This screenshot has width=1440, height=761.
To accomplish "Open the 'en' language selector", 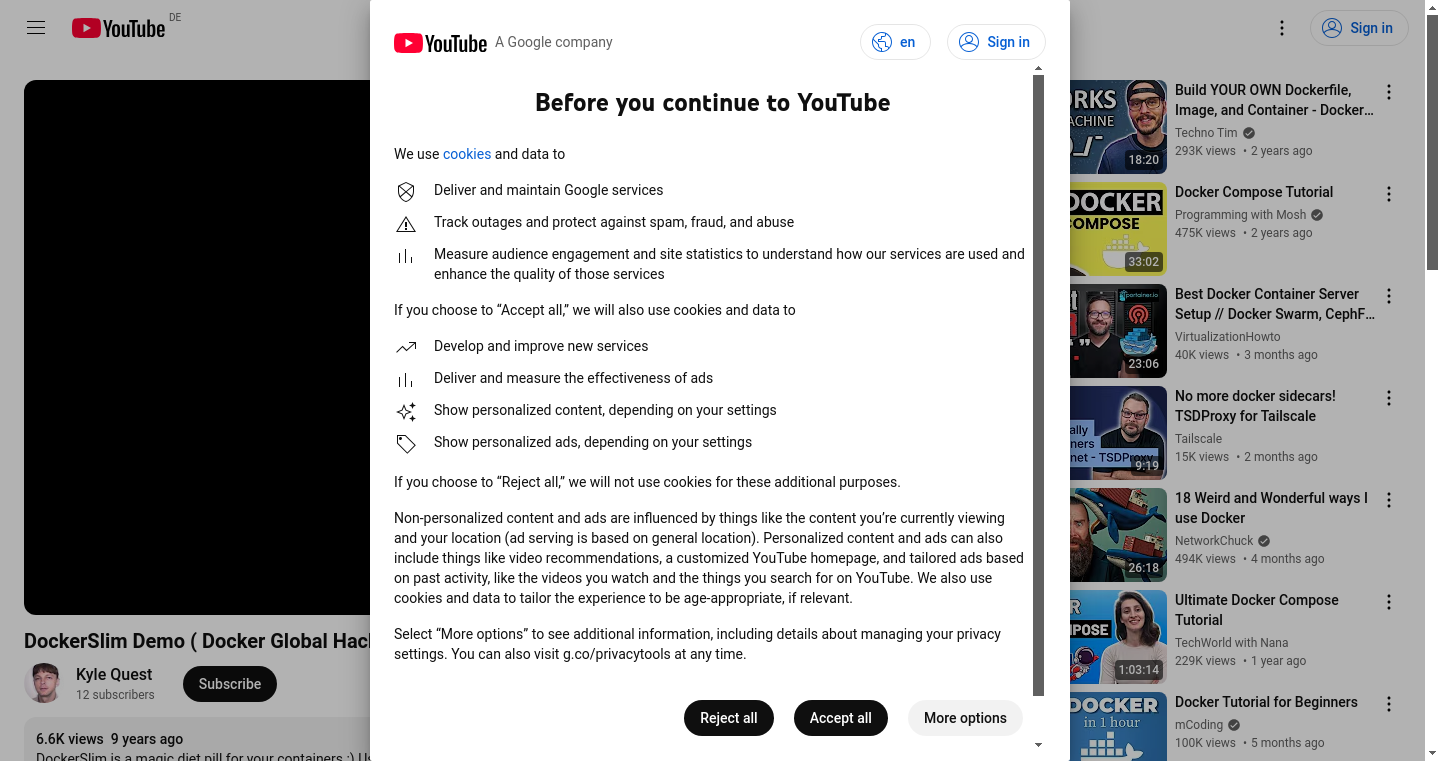I will pyautogui.click(x=895, y=42).
